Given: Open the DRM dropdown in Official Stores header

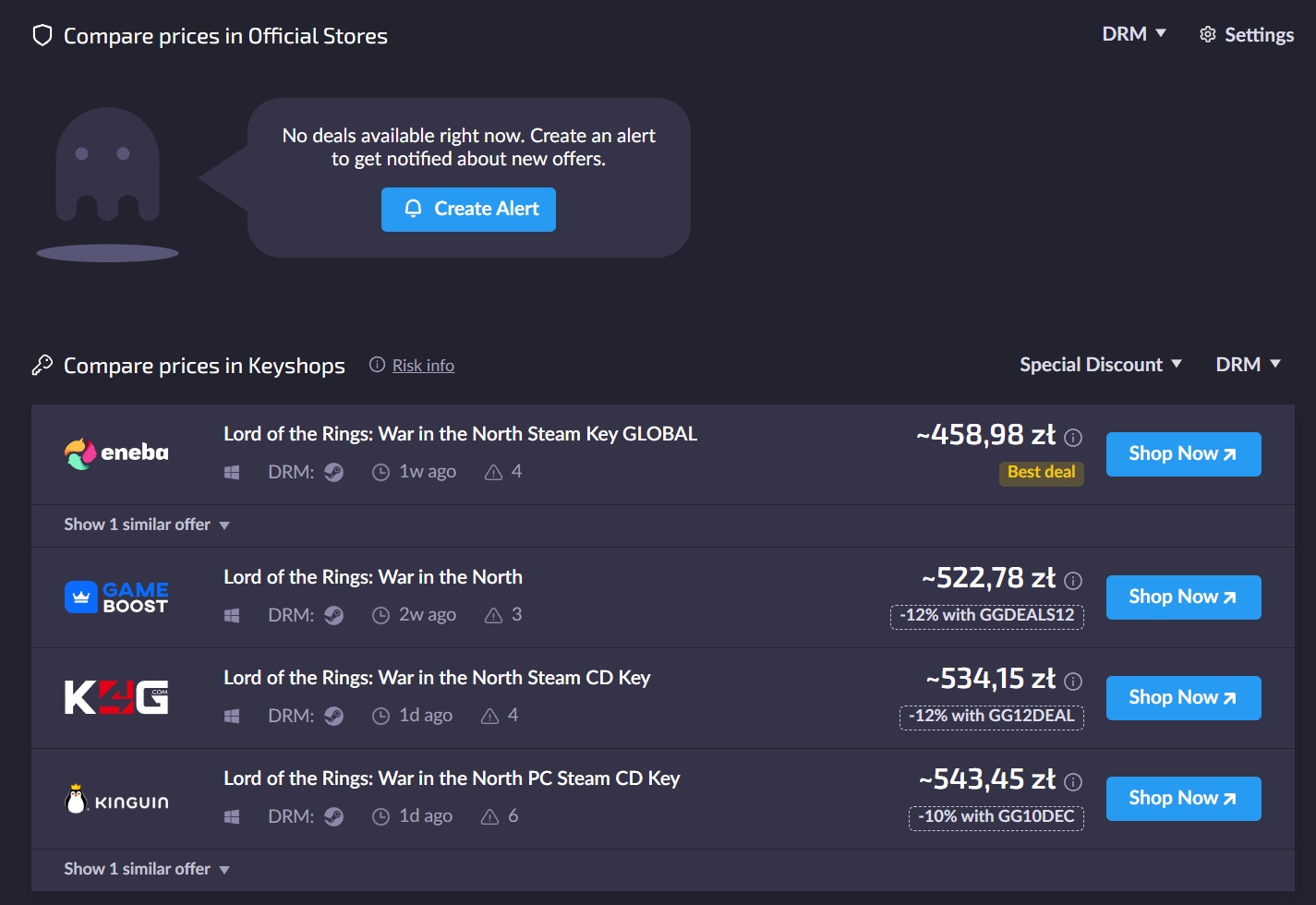Looking at the screenshot, I should (x=1134, y=34).
